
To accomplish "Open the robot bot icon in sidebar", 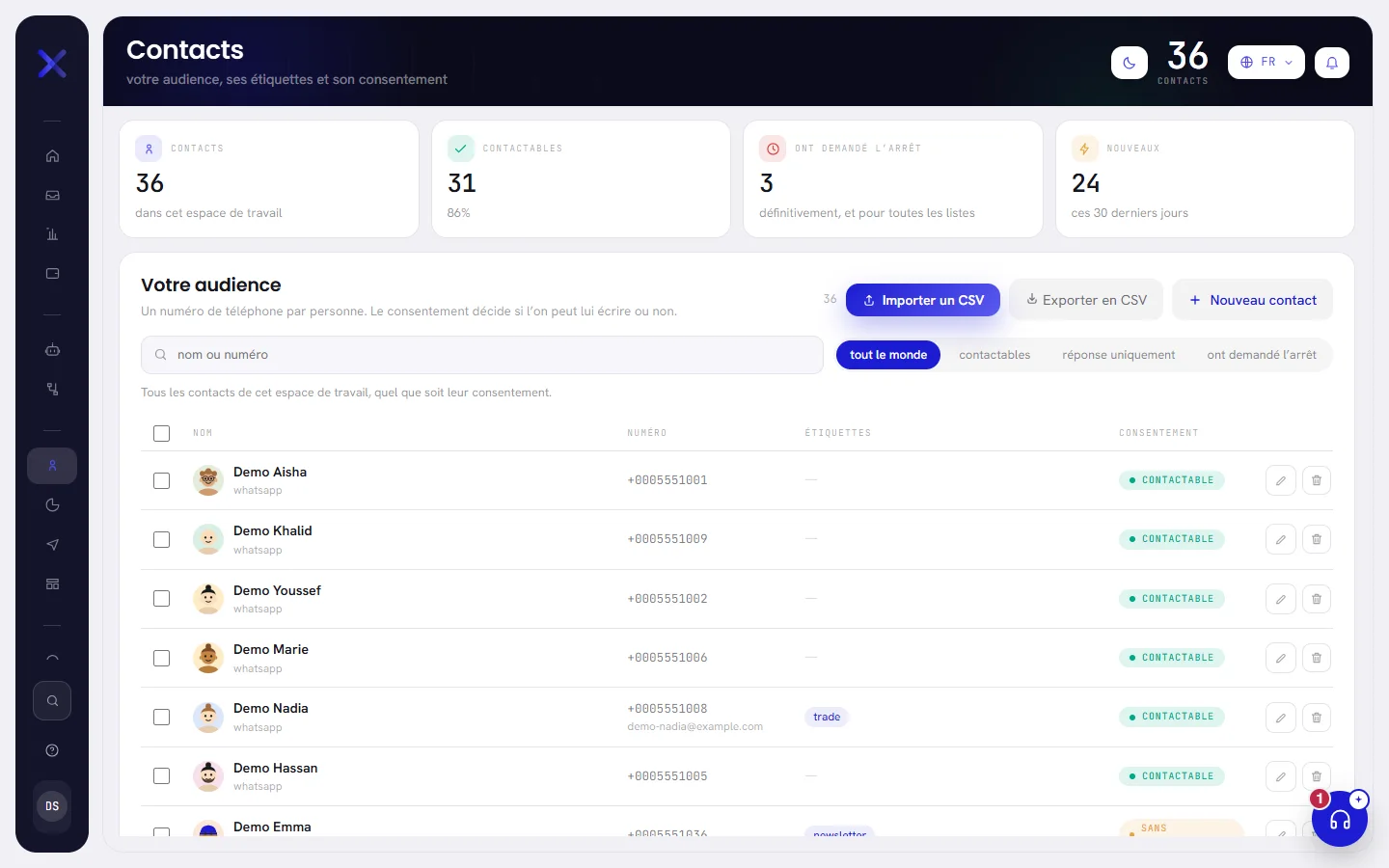I will pyautogui.click(x=52, y=350).
